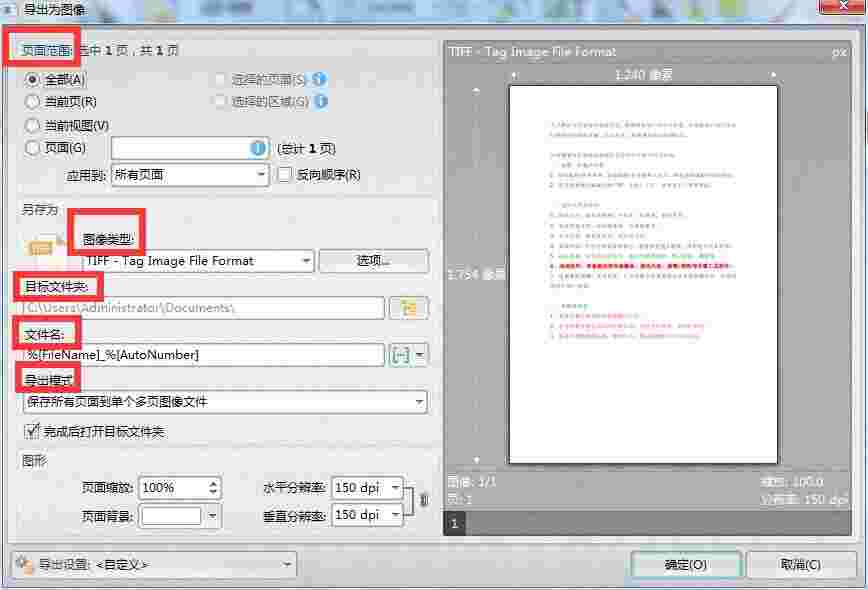Enable the 反向顺序(R) checkbox
Screen dimensions: 868x590
[x=283, y=175]
